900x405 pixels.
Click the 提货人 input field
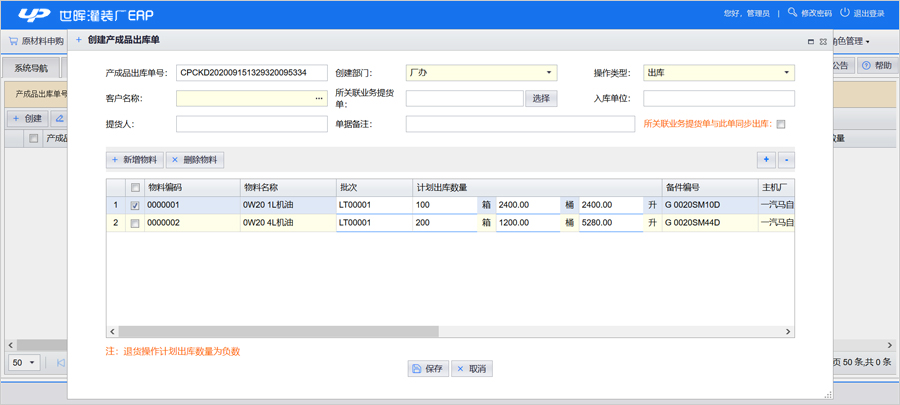point(251,125)
